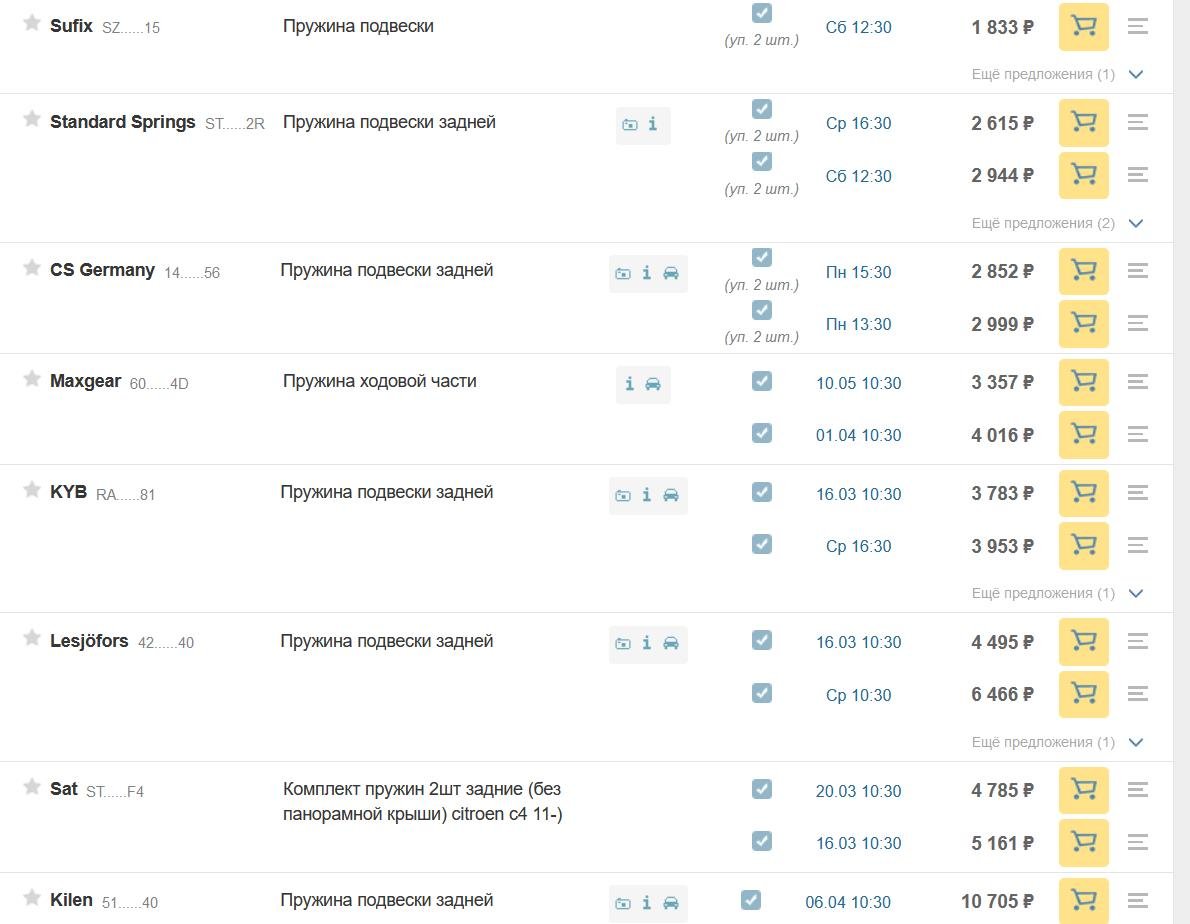Show car applicability icon for Maxgear

tap(653, 385)
